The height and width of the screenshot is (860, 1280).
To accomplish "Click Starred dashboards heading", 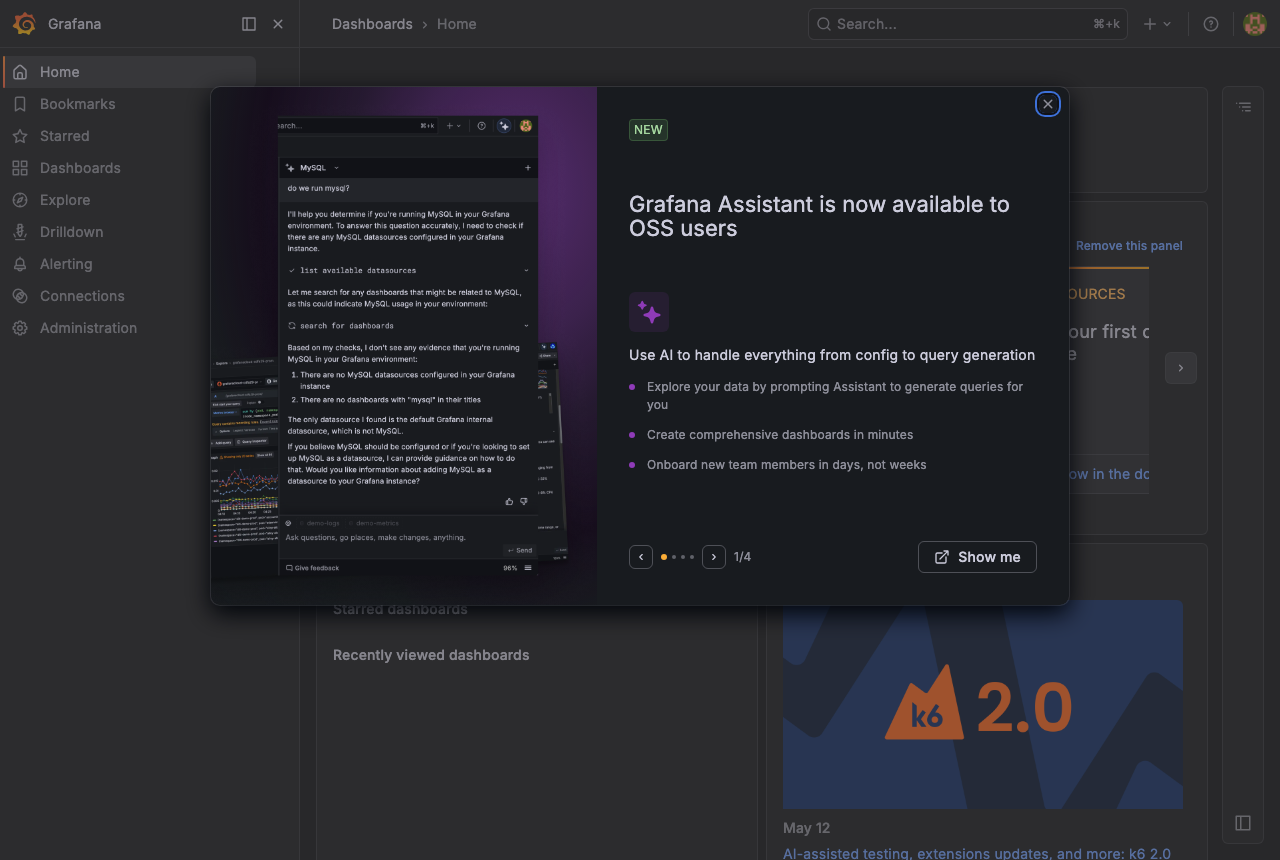I will click(x=400, y=609).
